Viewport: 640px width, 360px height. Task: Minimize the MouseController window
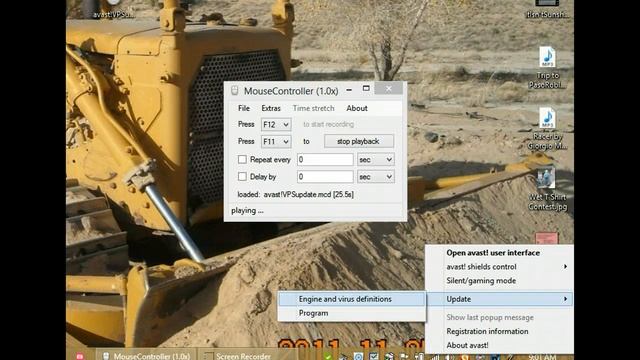[x=349, y=89]
